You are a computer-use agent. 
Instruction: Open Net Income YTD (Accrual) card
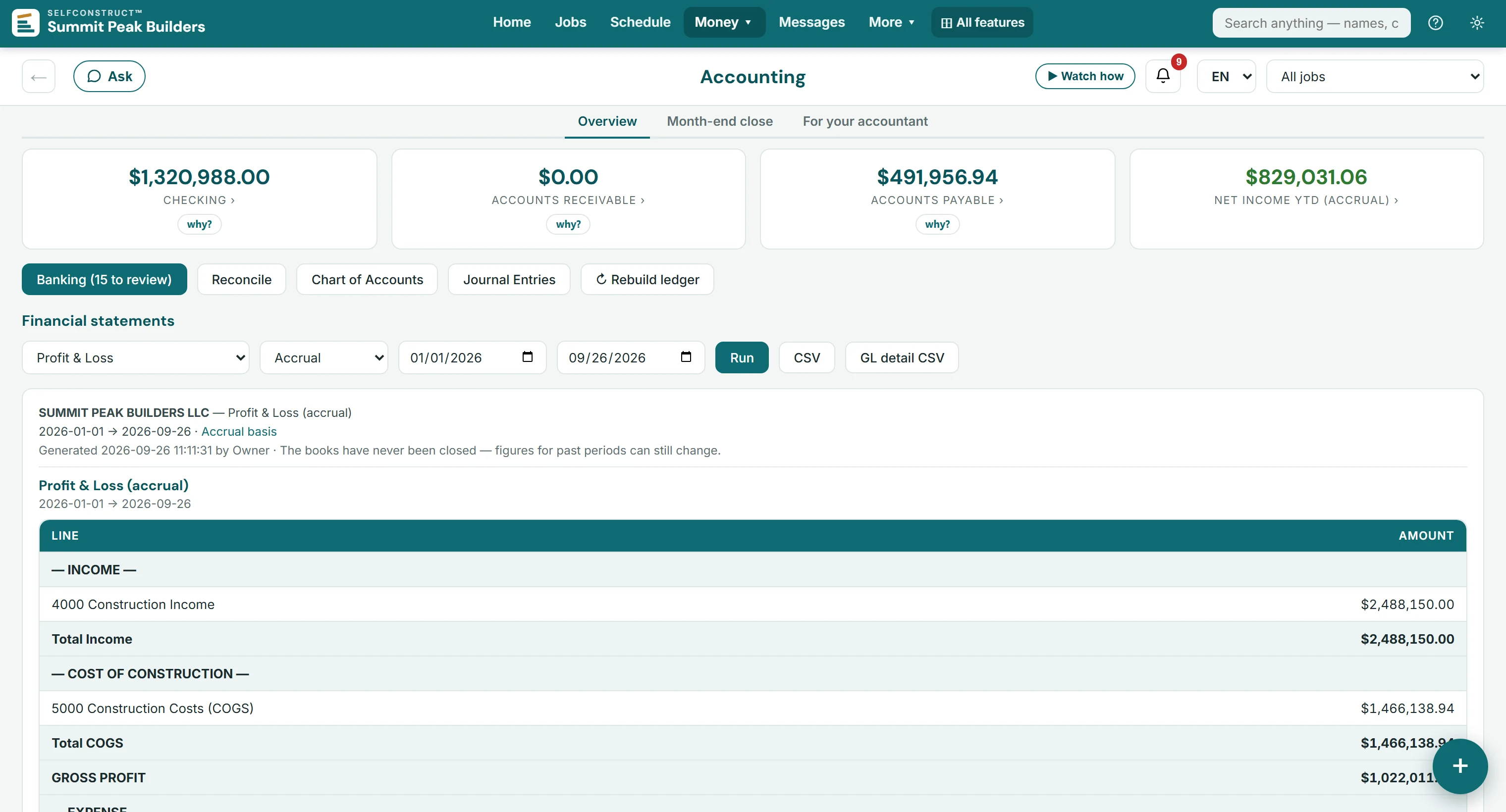click(x=1306, y=199)
